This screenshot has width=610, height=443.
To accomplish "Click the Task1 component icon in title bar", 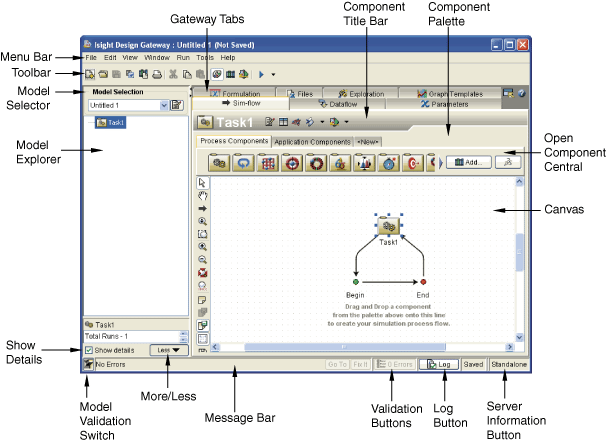I will 205,122.
